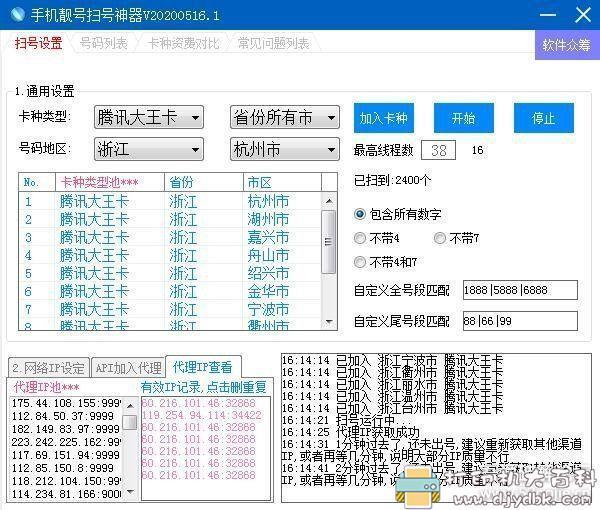Screen dimensions: 600x510
Task: Select proxy 182.149.83.97:9999 in IP pool
Action: [66, 429]
